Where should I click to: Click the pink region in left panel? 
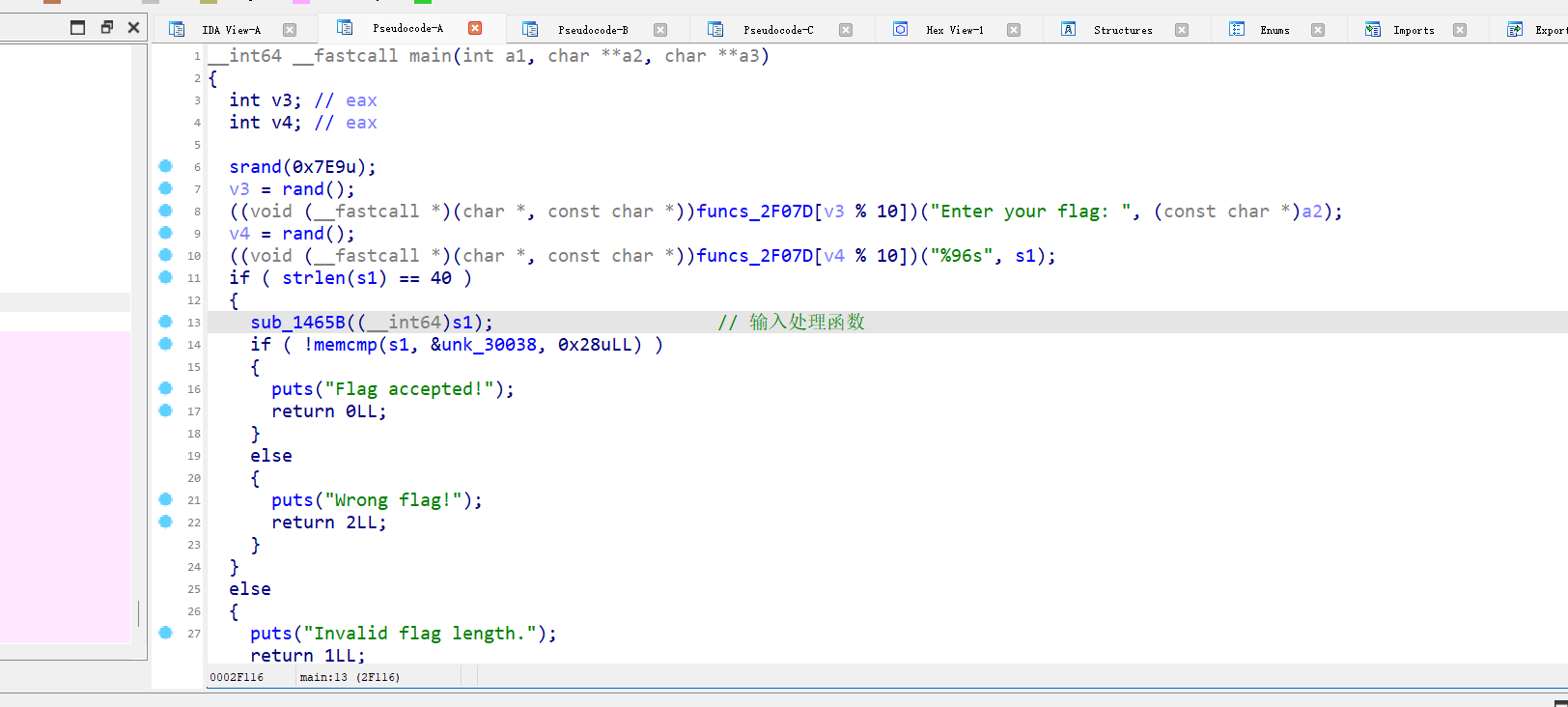click(x=65, y=483)
